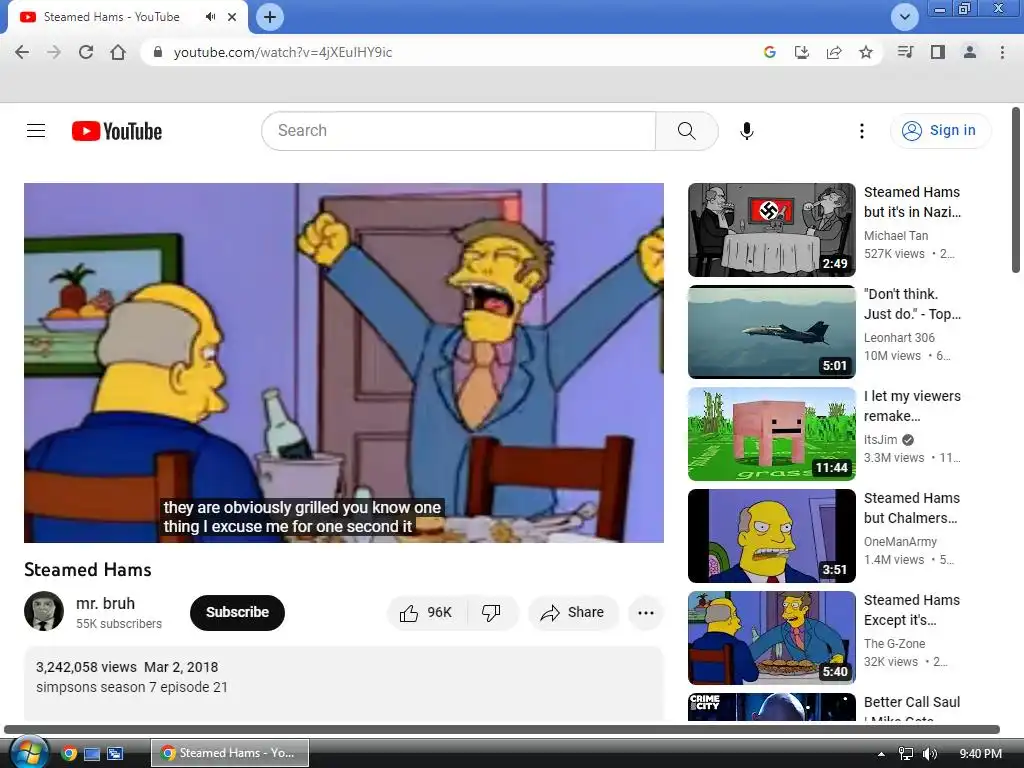The width and height of the screenshot is (1024, 768).
Task: Click the Steamed Hams video title
Action: click(x=88, y=569)
